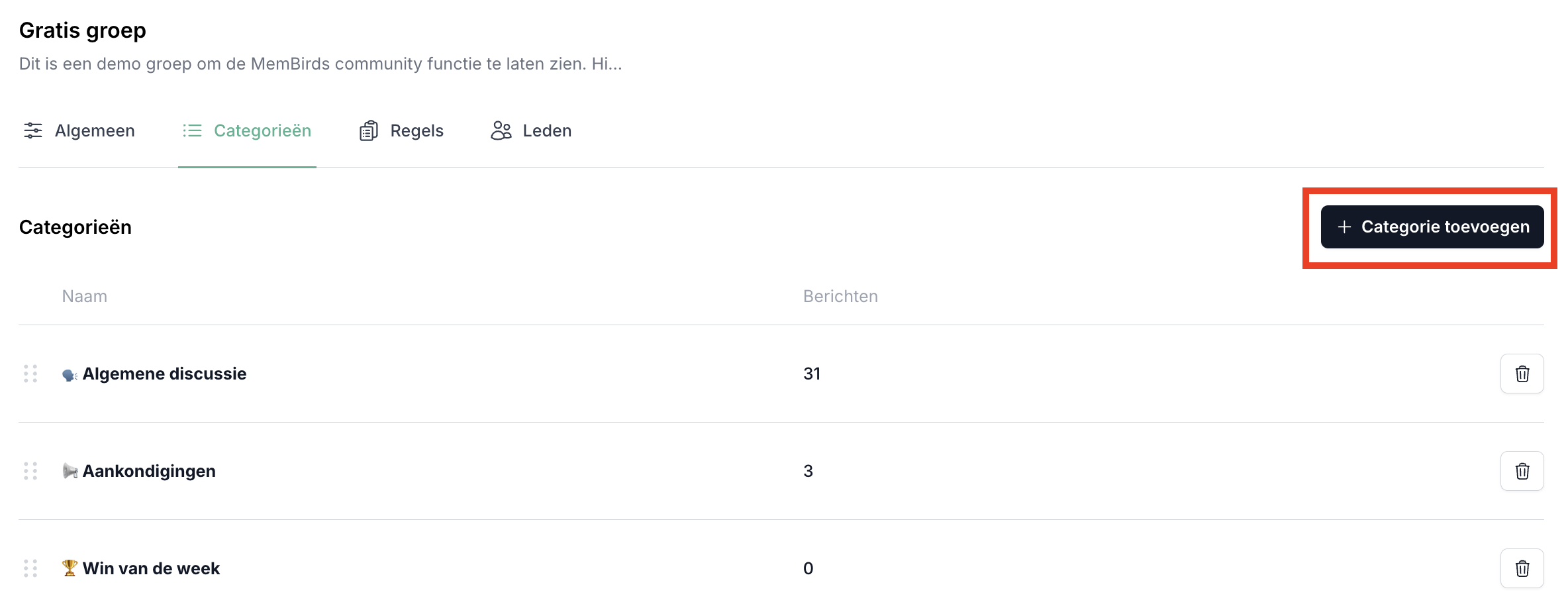Click the plus icon on Categorie toevoegen
This screenshot has width=1568, height=616.
(x=1344, y=227)
